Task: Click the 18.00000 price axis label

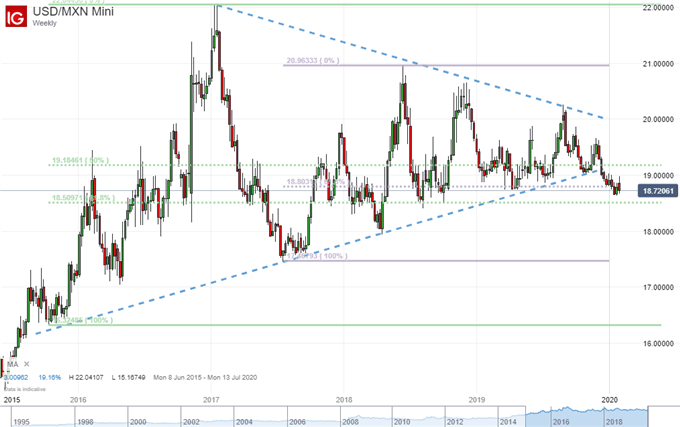Action: 657,231
